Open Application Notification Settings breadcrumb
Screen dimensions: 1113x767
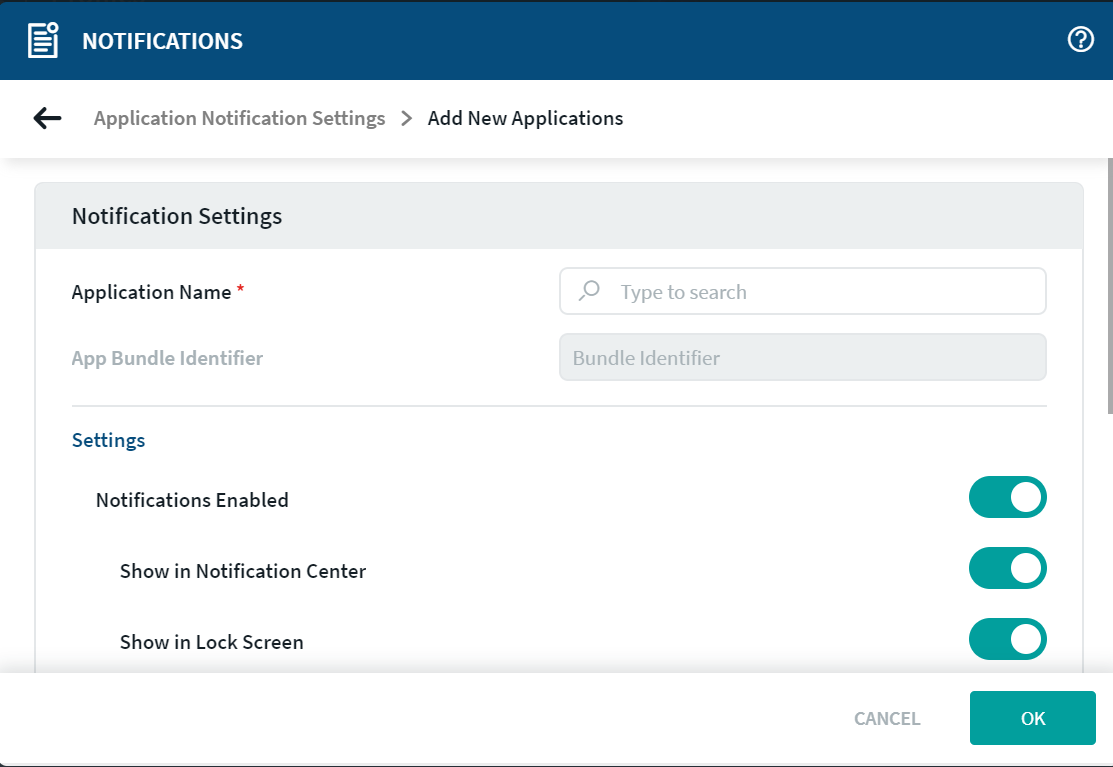[x=239, y=118]
